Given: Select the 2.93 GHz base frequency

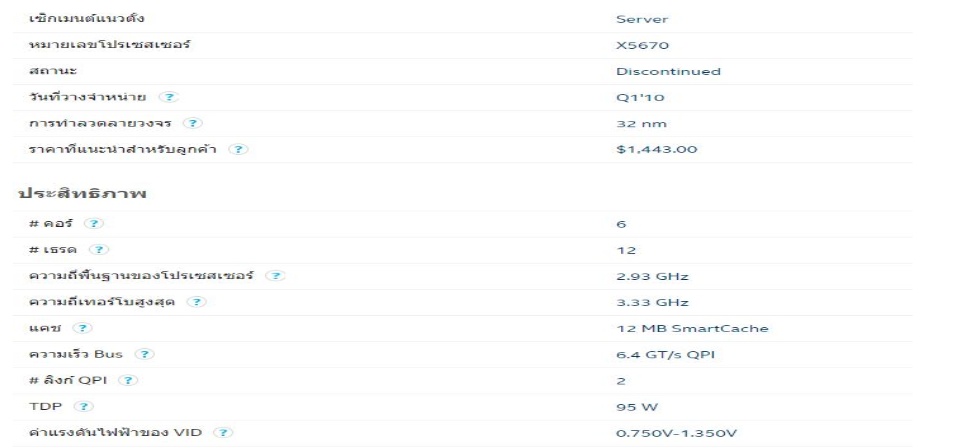Looking at the screenshot, I should click(x=652, y=277).
